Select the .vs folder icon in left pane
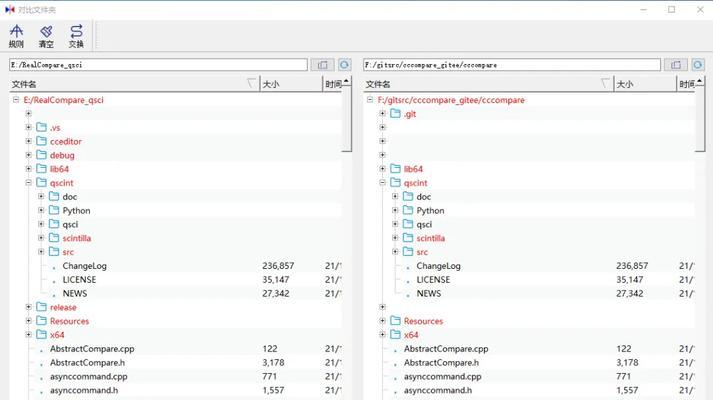This screenshot has height=400, width=713. click(x=41, y=127)
